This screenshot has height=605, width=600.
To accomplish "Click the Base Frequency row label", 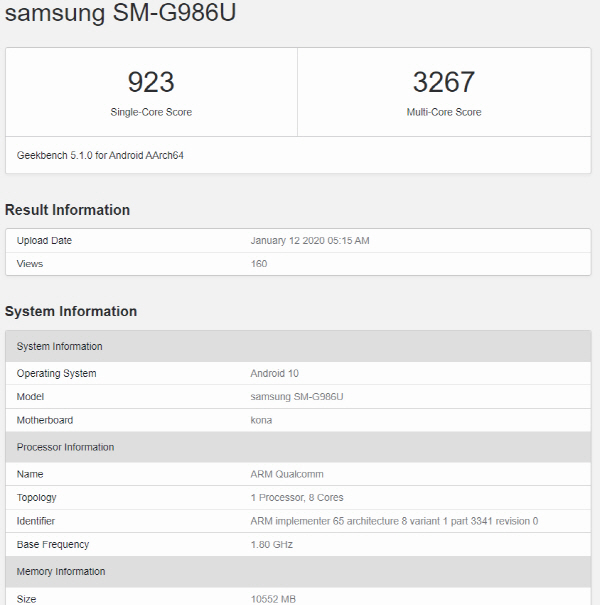I will [x=52, y=544].
